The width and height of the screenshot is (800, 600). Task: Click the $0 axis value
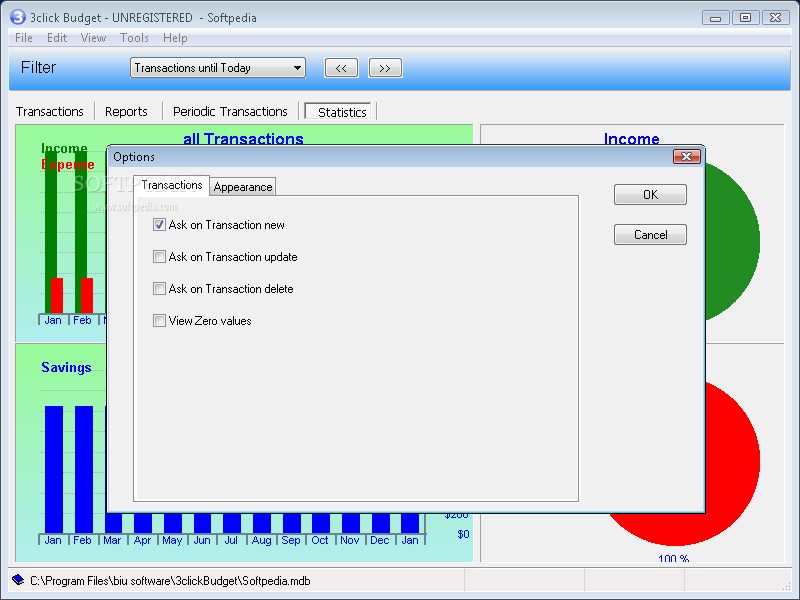(463, 534)
